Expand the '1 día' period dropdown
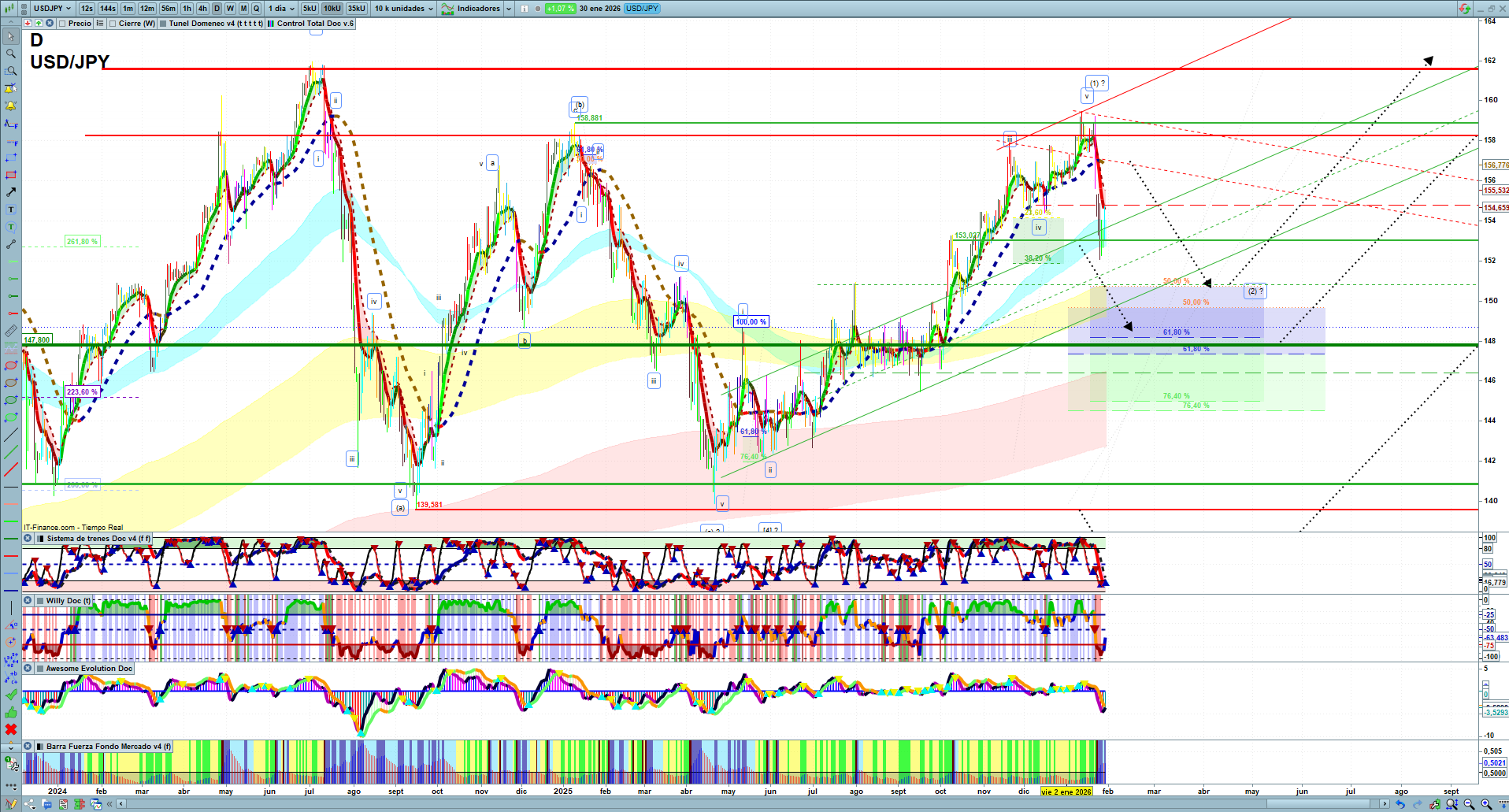The image size is (1509, 812). tap(281, 9)
